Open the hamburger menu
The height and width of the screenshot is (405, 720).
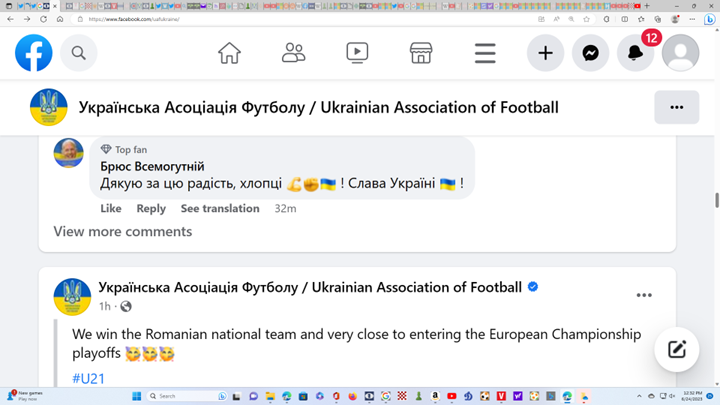(x=485, y=53)
